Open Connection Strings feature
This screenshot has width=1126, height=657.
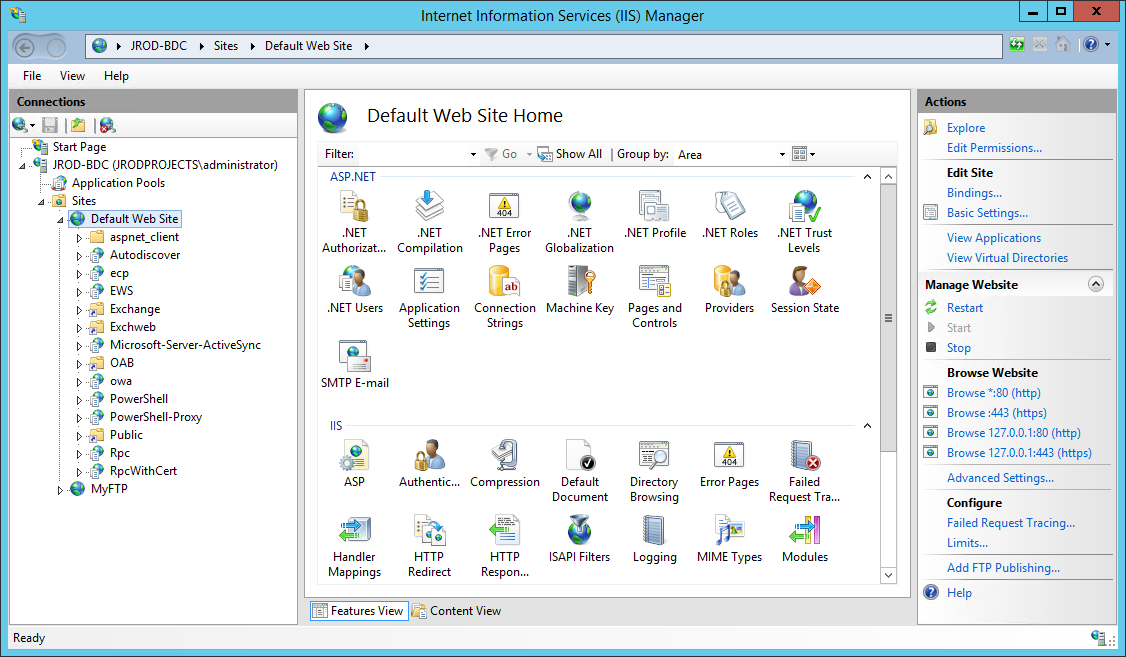[x=504, y=297]
